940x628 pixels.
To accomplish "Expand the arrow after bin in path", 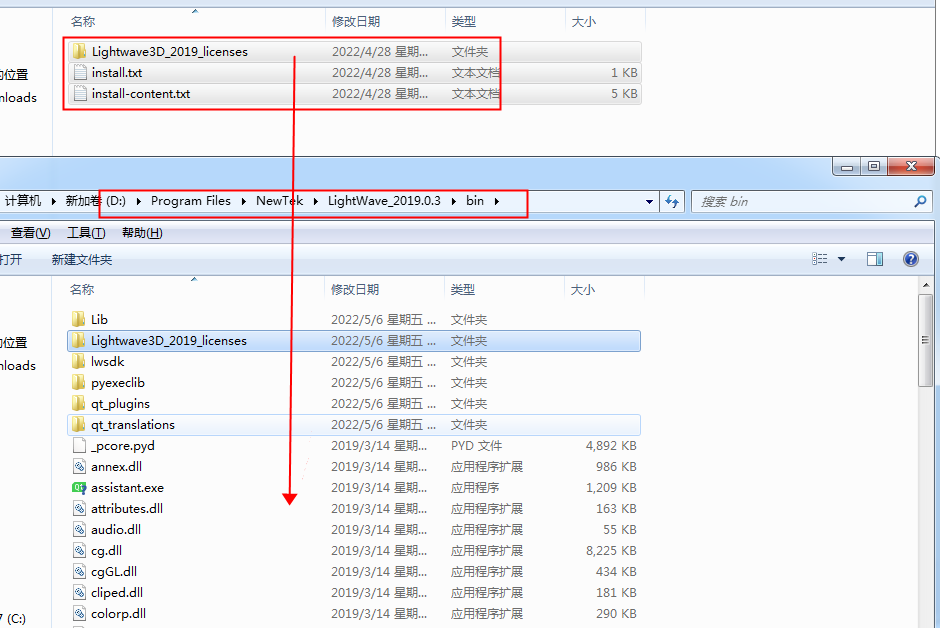I will (x=496, y=201).
